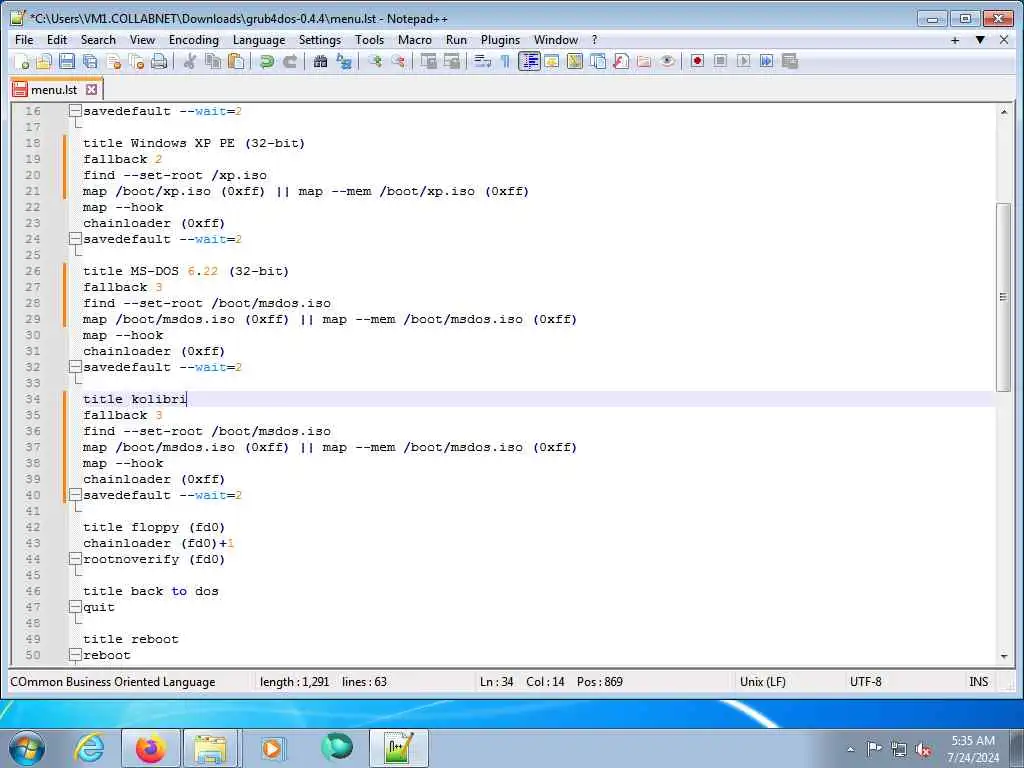Open the Search menu

pos(98,40)
